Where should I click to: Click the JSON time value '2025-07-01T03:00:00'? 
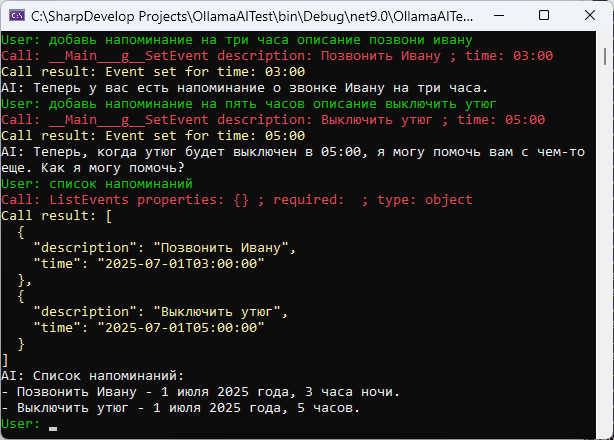pyautogui.click(x=180, y=263)
